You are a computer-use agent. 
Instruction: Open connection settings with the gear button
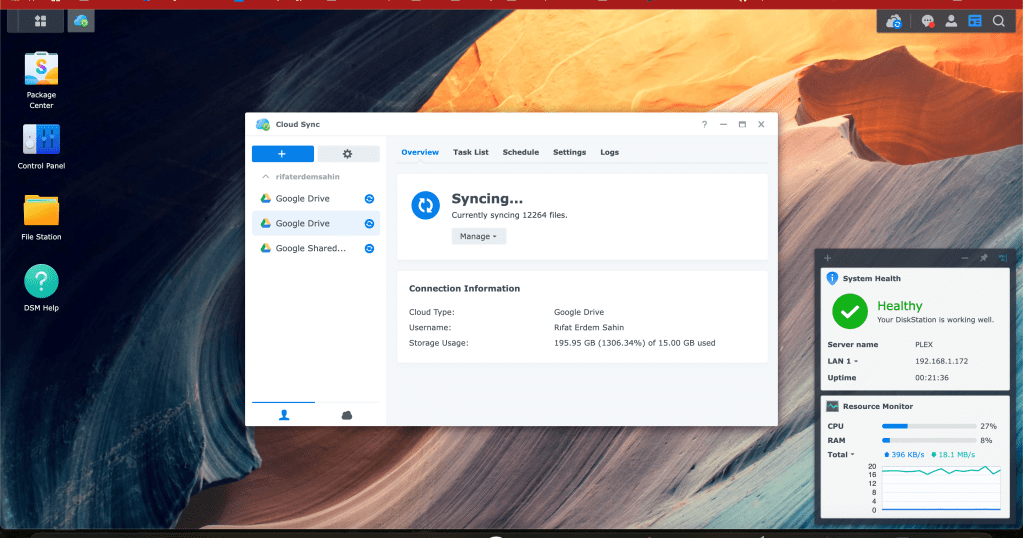point(348,154)
